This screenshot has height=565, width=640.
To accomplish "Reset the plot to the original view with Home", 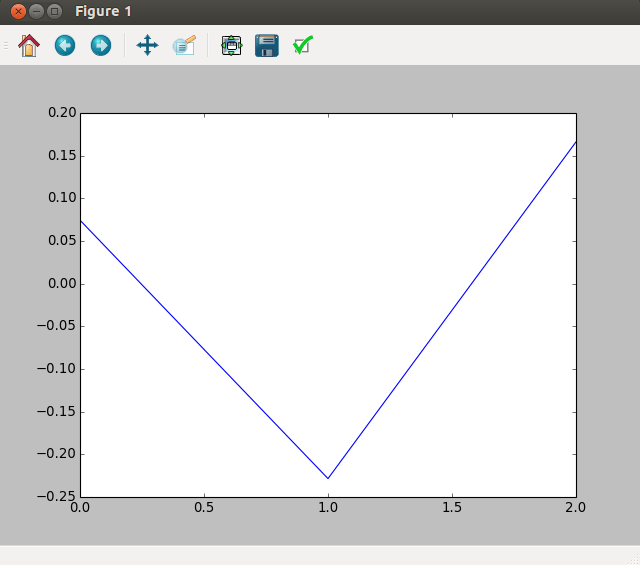I will point(29,45).
